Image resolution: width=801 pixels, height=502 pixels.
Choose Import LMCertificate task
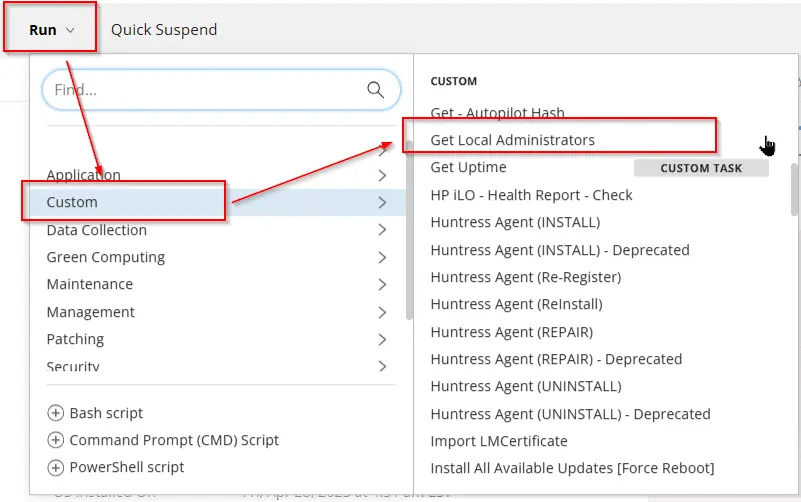498,441
